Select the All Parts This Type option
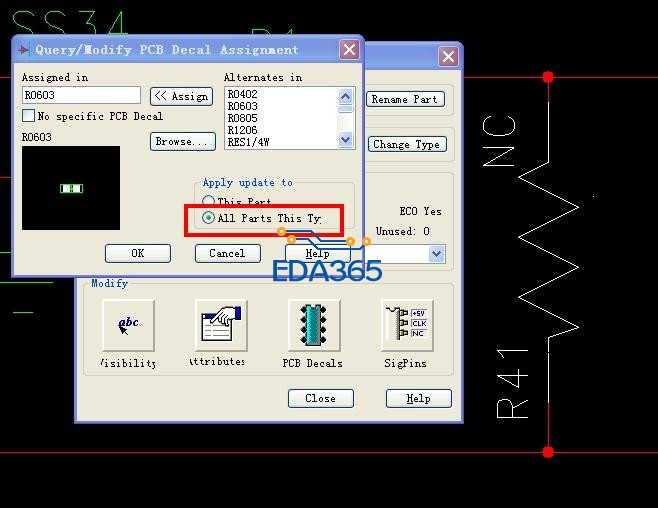Viewport: 658px width, 508px height. [x=208, y=218]
